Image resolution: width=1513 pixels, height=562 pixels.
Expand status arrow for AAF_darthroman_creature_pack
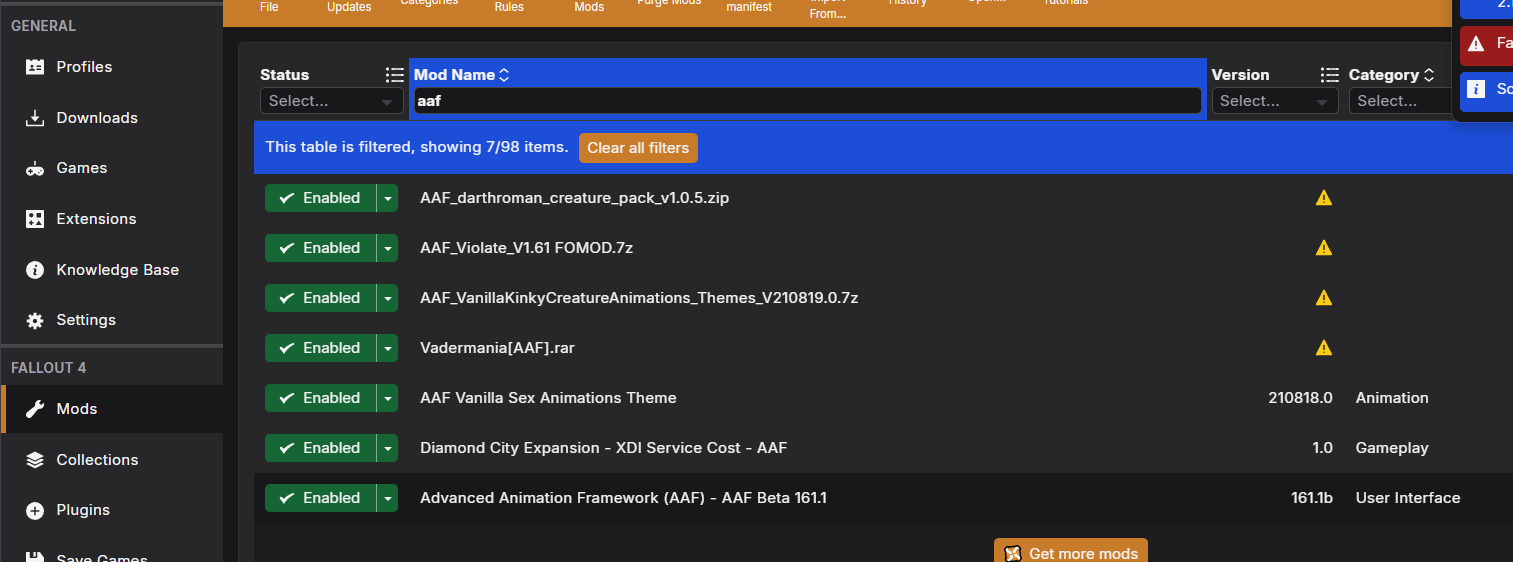point(387,198)
